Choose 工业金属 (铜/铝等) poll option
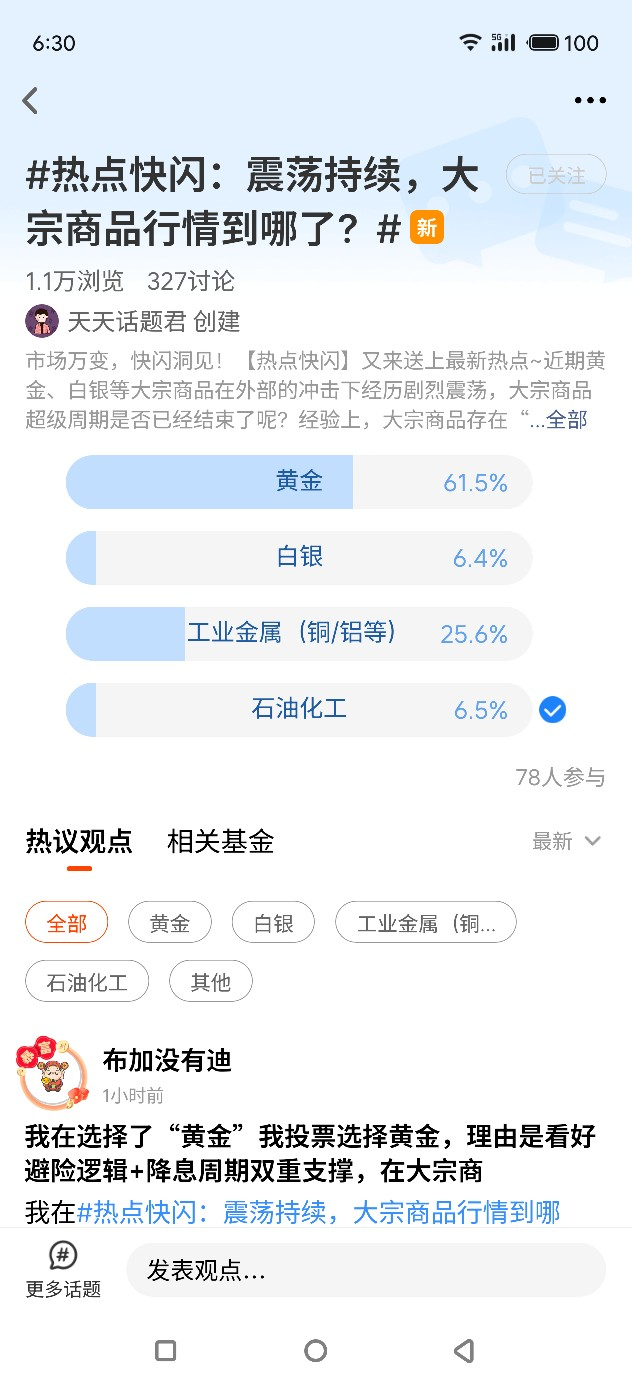 (x=299, y=634)
